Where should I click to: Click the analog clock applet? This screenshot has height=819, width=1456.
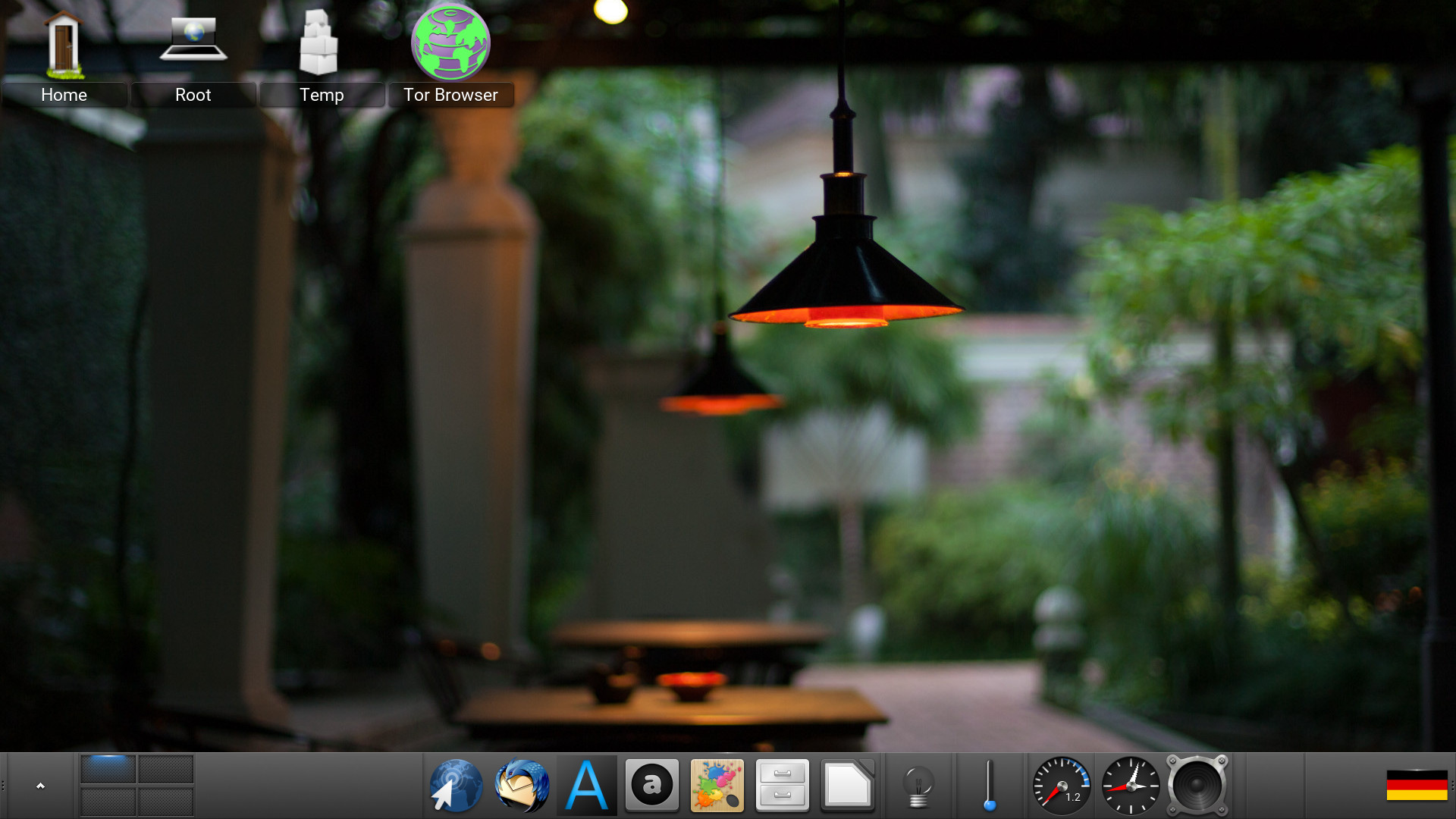(1130, 786)
